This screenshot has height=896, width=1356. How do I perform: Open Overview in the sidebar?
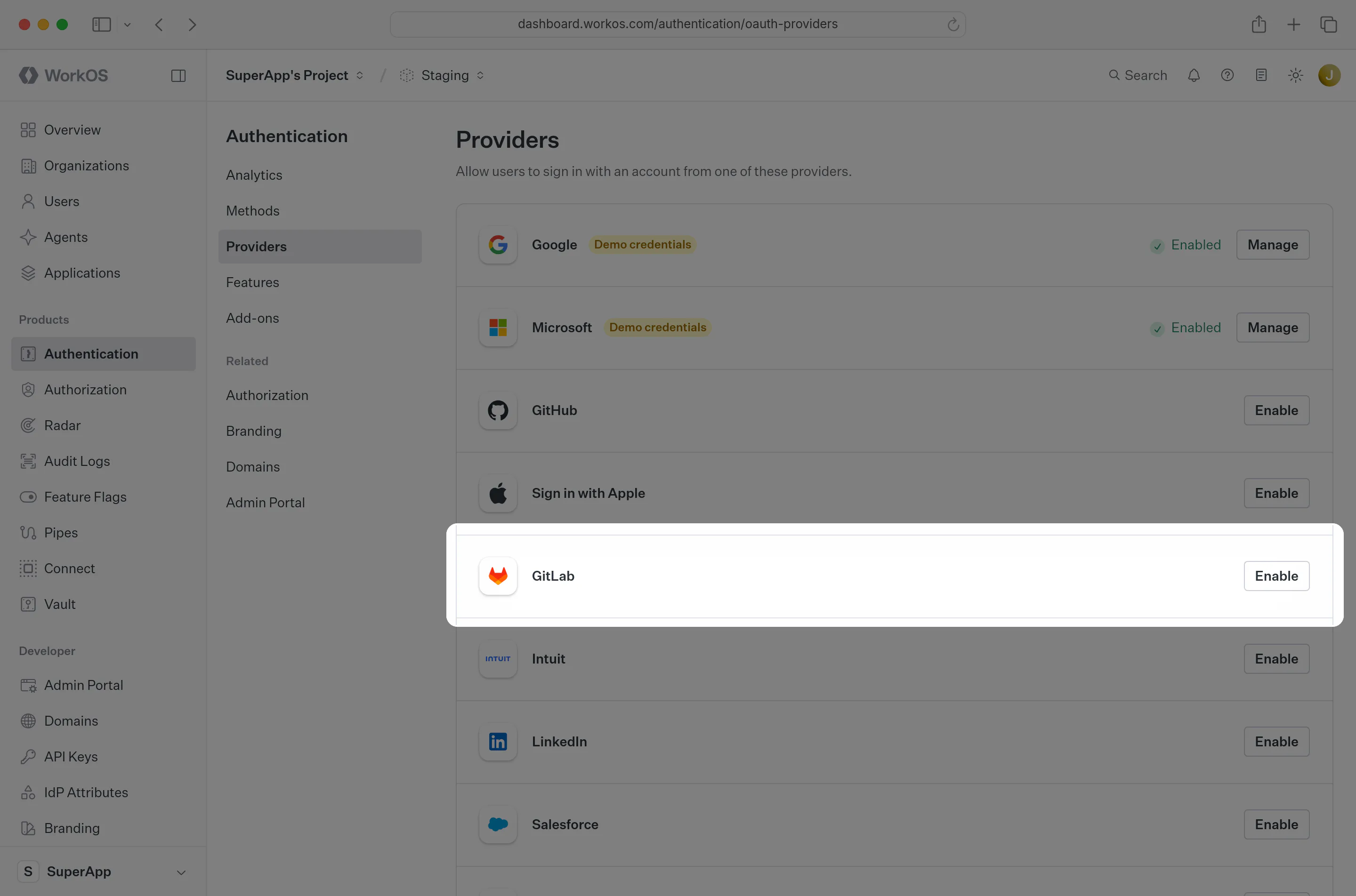(x=104, y=130)
